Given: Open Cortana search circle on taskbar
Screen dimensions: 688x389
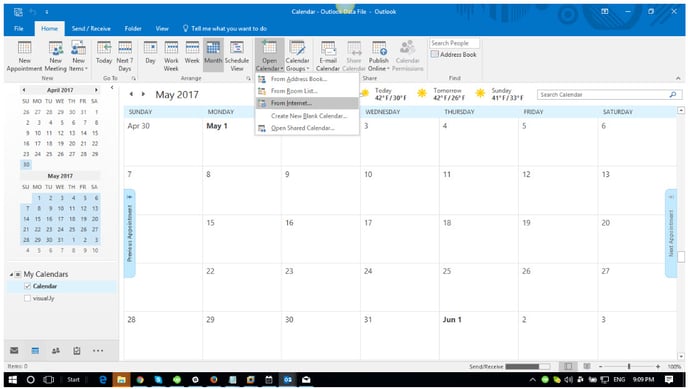Looking at the screenshot, I should [x=30, y=379].
